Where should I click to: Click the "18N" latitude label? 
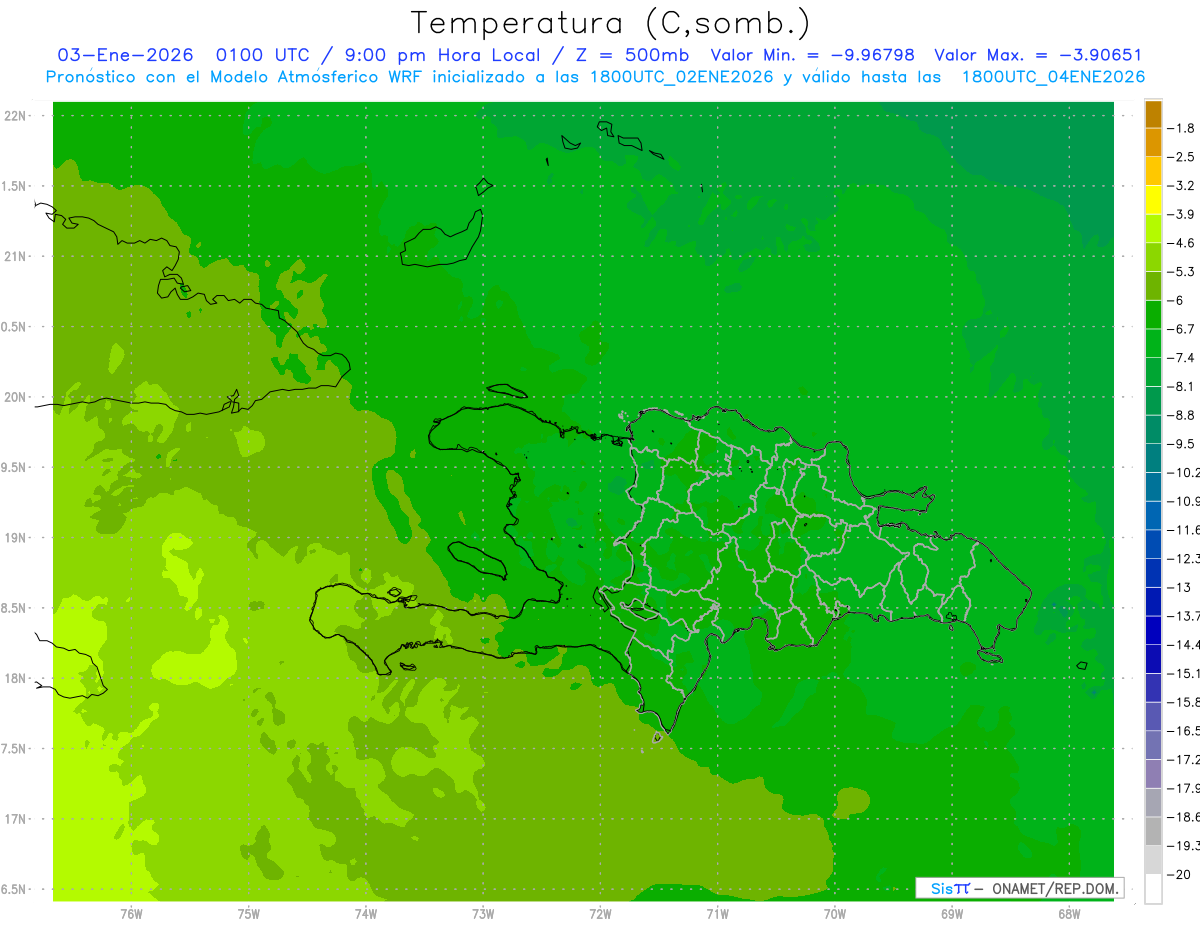15,679
